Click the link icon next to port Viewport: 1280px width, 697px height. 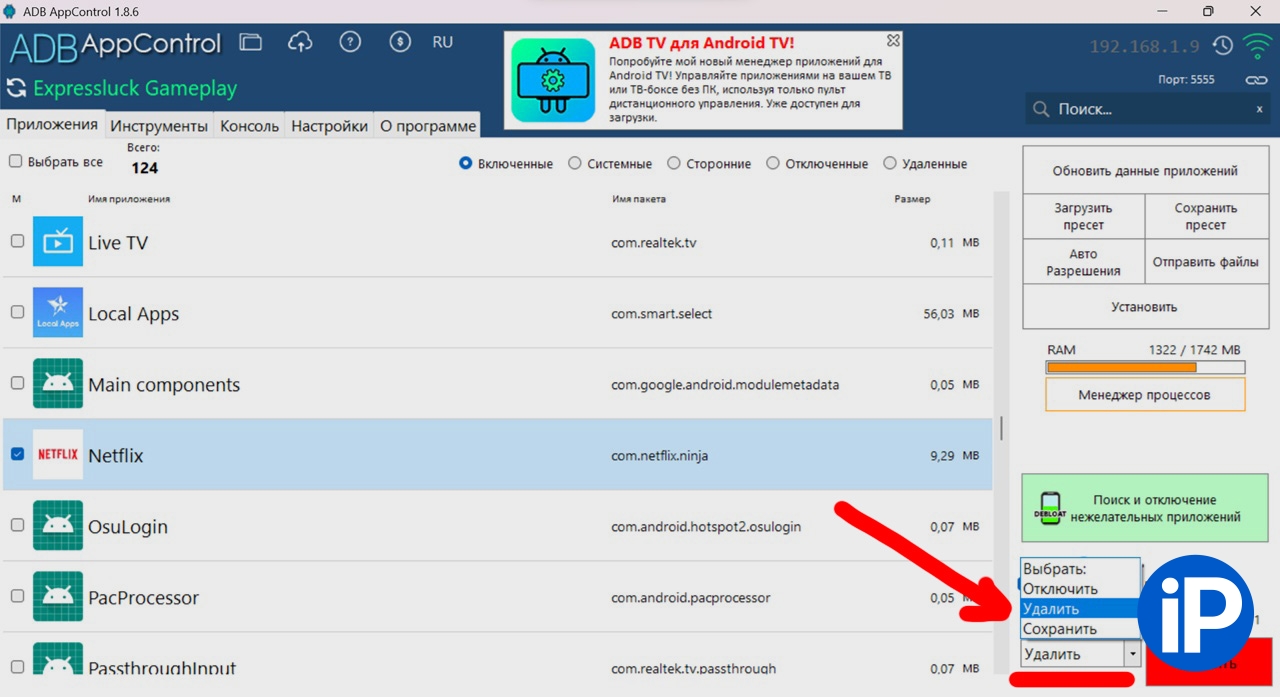(1256, 80)
